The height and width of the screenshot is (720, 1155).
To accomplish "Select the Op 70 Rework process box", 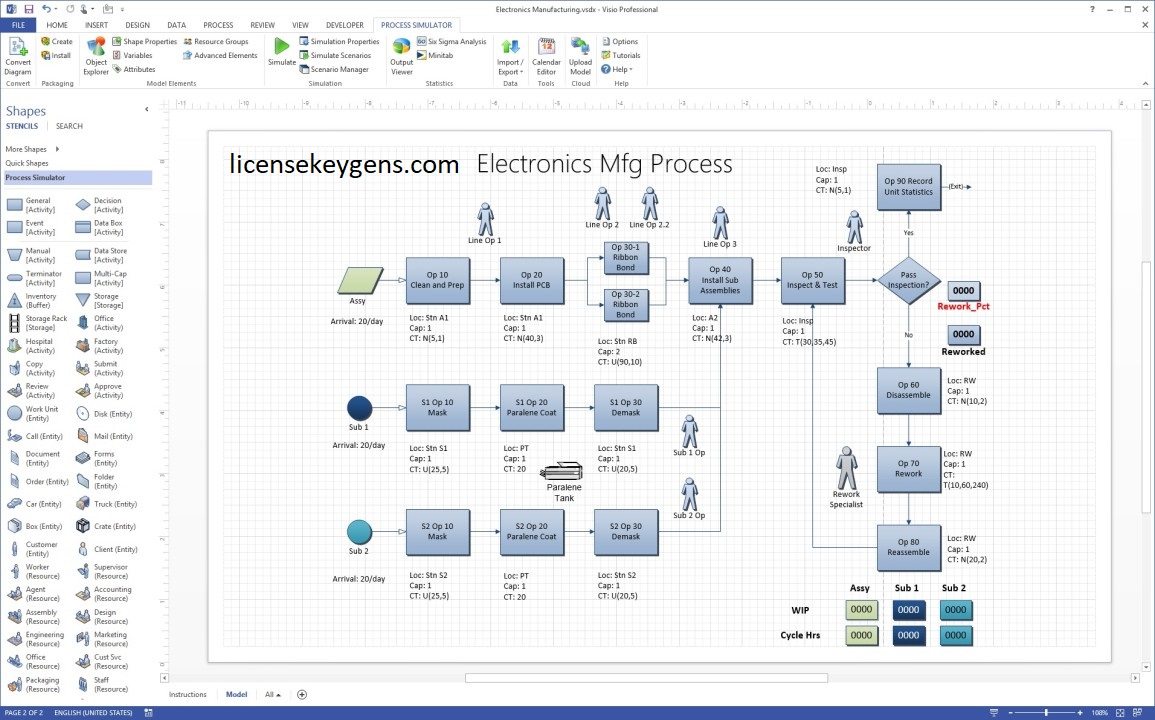I will pyautogui.click(x=908, y=469).
